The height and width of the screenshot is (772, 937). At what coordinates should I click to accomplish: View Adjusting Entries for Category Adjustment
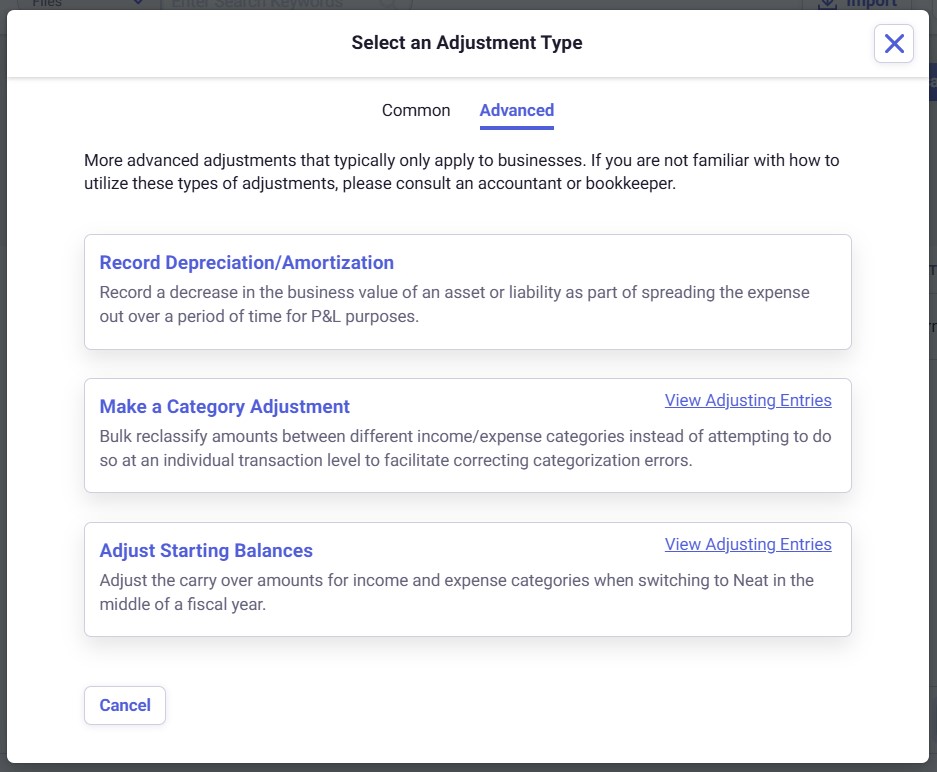[747, 401]
